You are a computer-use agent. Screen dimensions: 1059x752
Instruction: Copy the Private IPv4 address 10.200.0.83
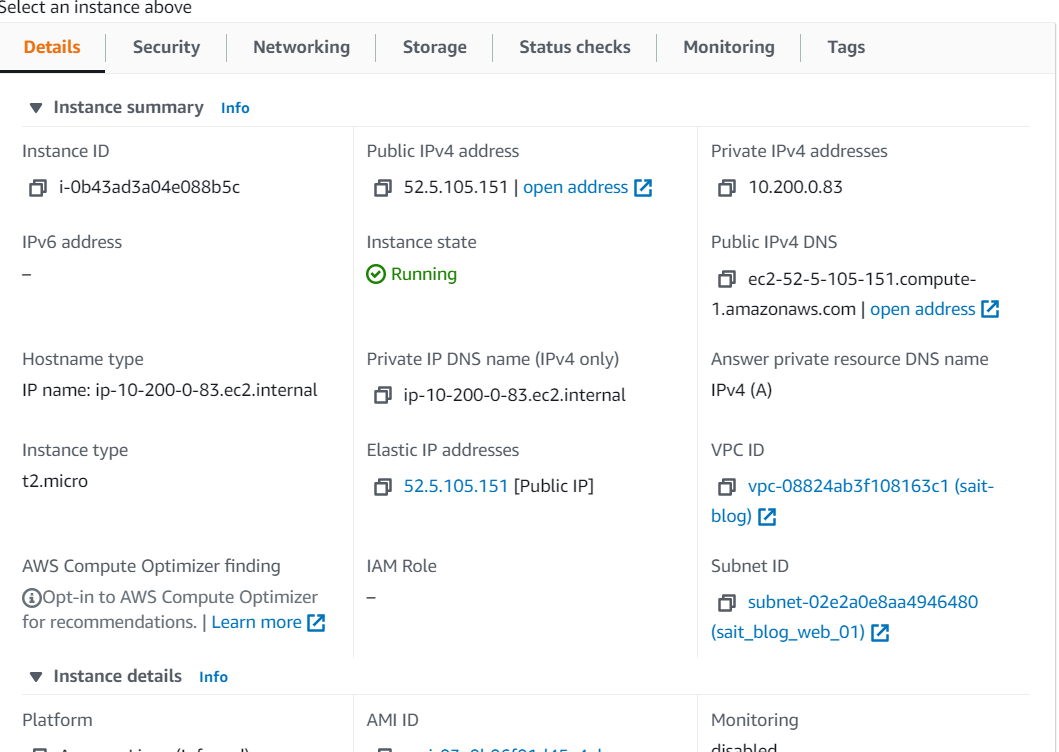727,188
